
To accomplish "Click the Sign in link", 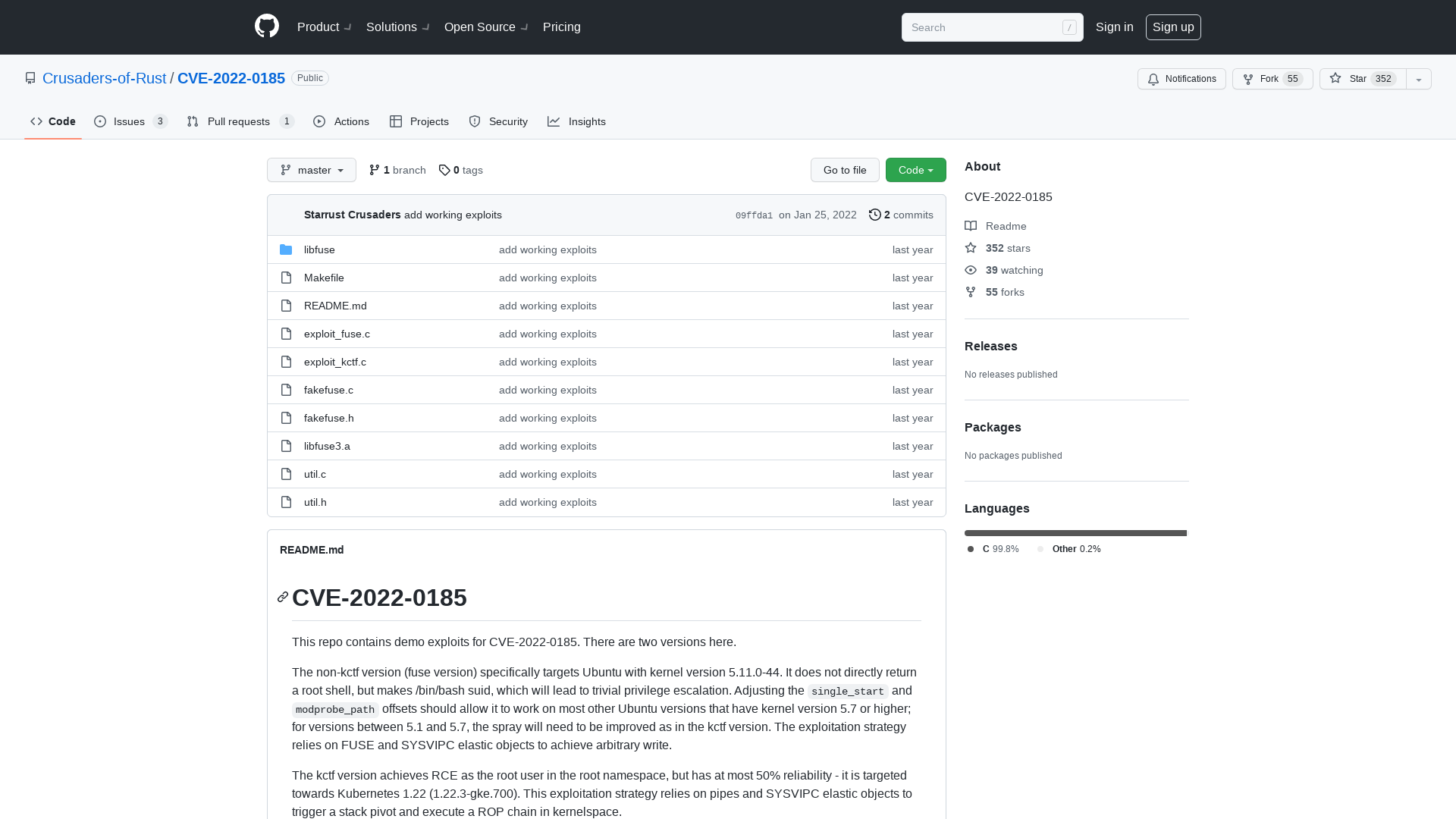I will (1115, 27).
